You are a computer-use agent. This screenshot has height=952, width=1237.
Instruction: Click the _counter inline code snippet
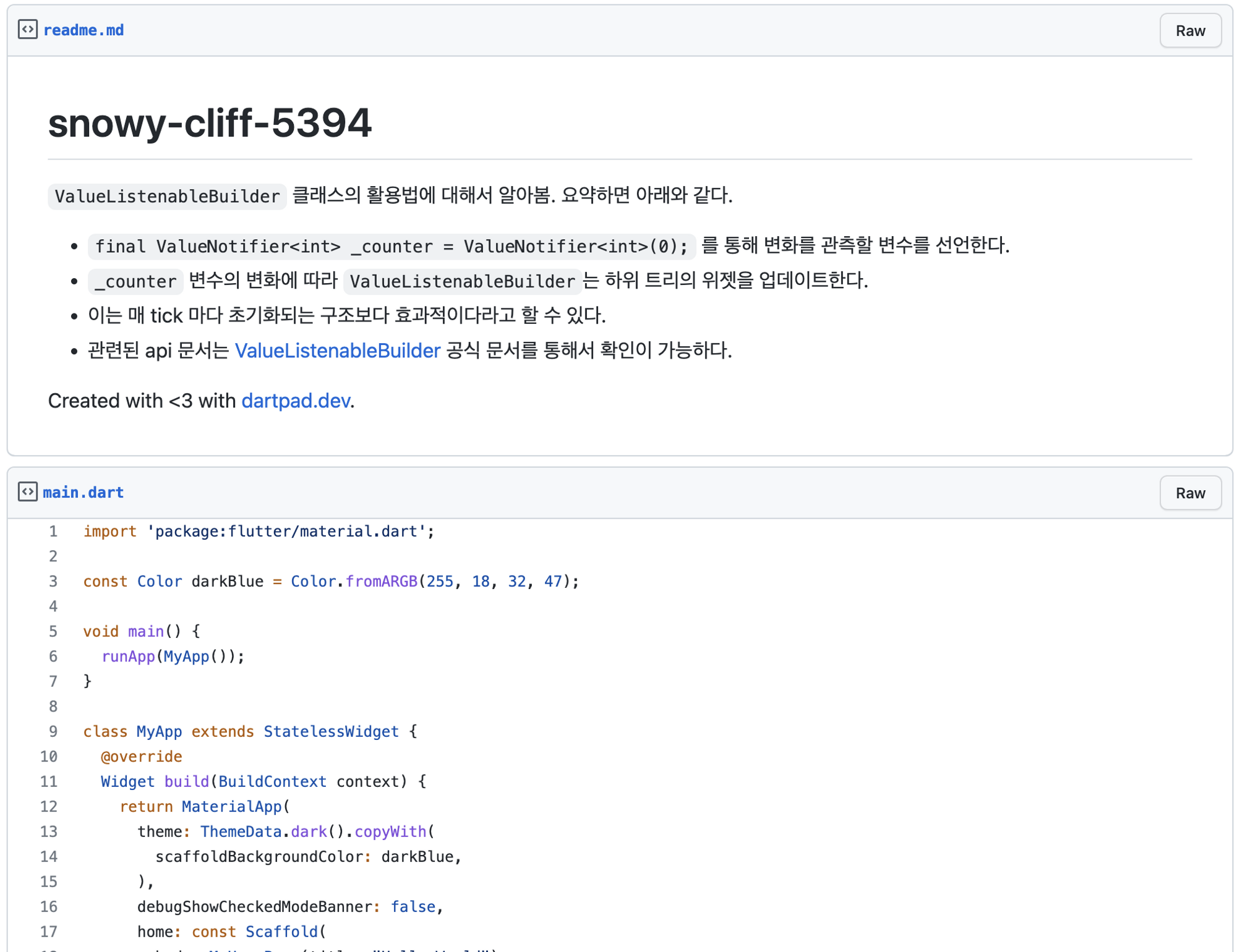135,282
